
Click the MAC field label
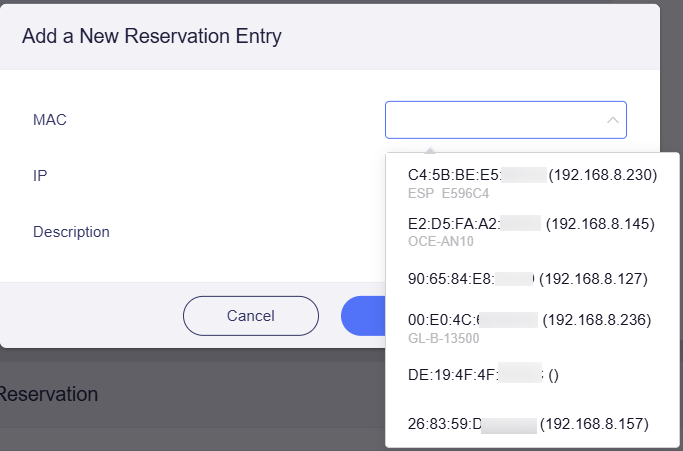[x=49, y=120]
